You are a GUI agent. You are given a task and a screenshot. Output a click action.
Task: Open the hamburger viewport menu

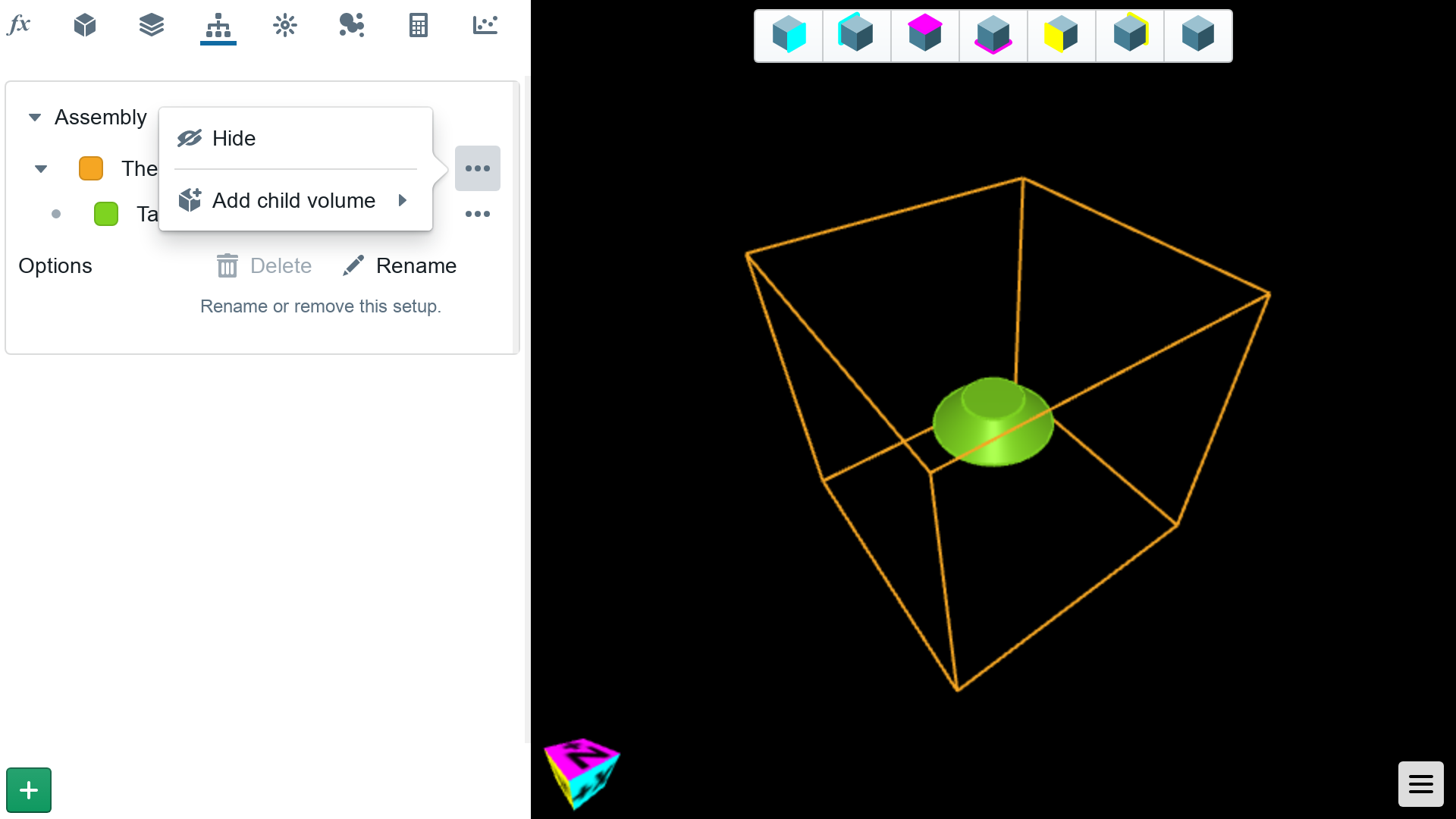1421,784
